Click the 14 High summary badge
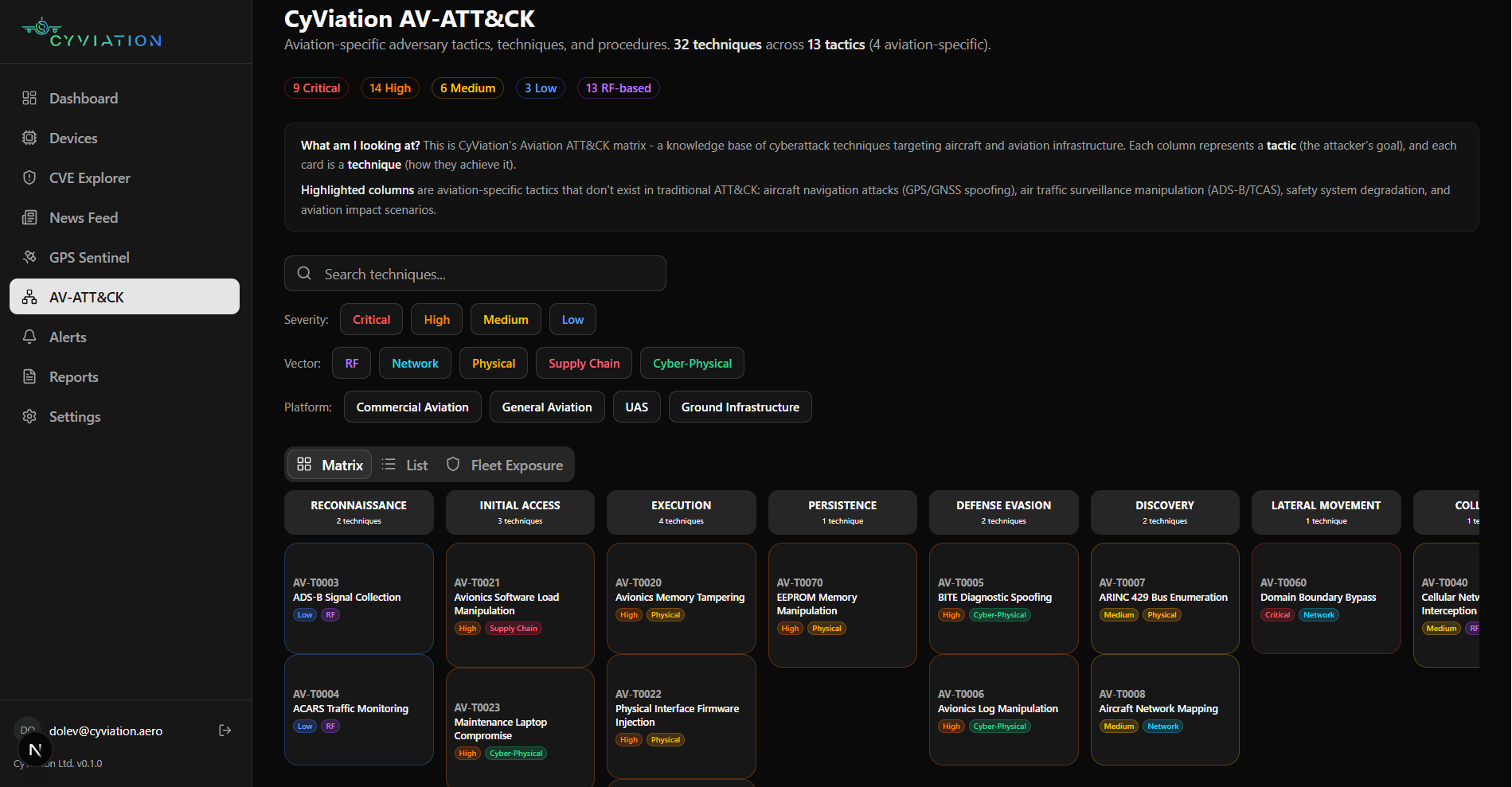The image size is (1512, 787). 390,88
